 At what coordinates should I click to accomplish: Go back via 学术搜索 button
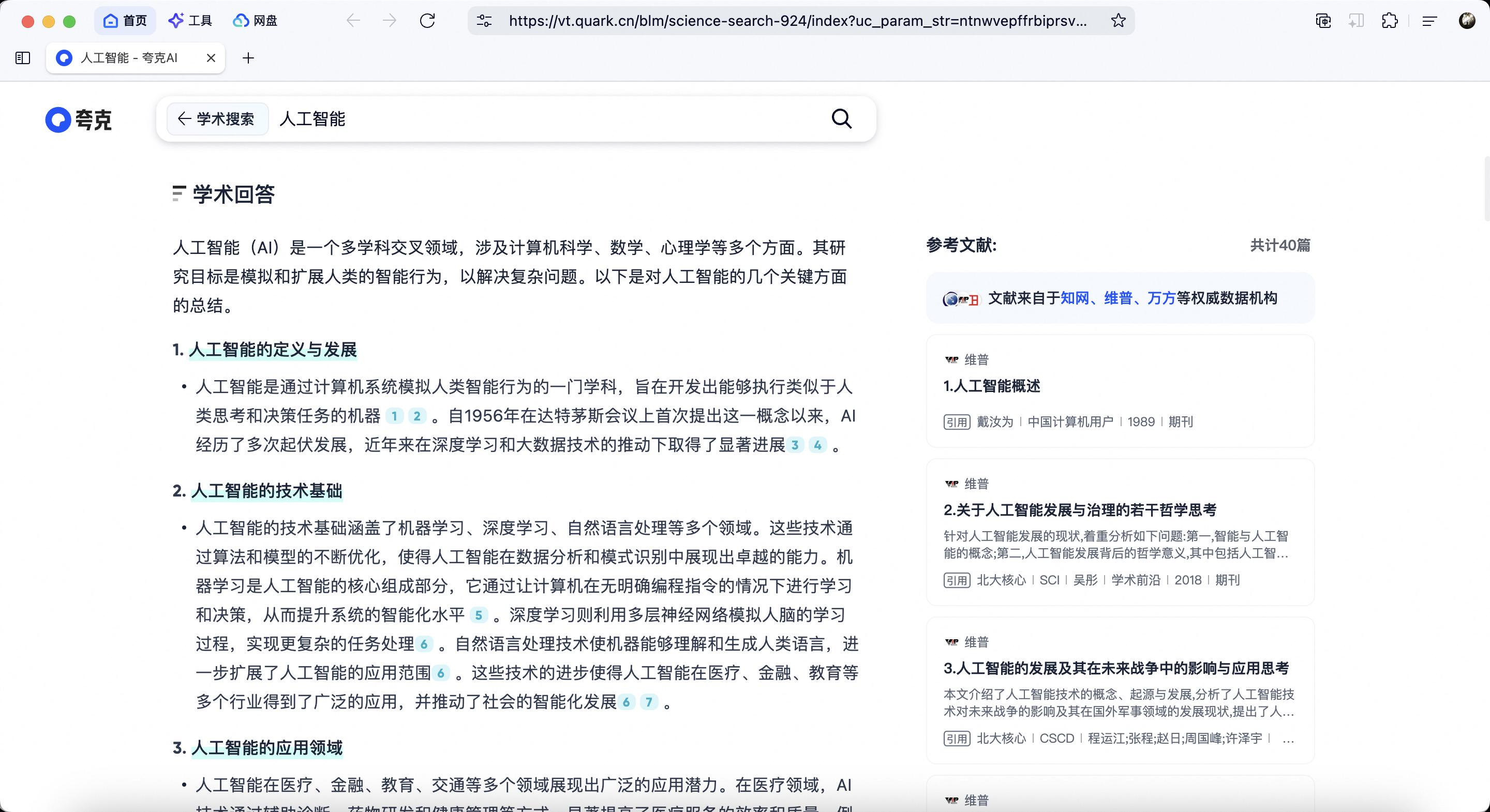coord(217,119)
